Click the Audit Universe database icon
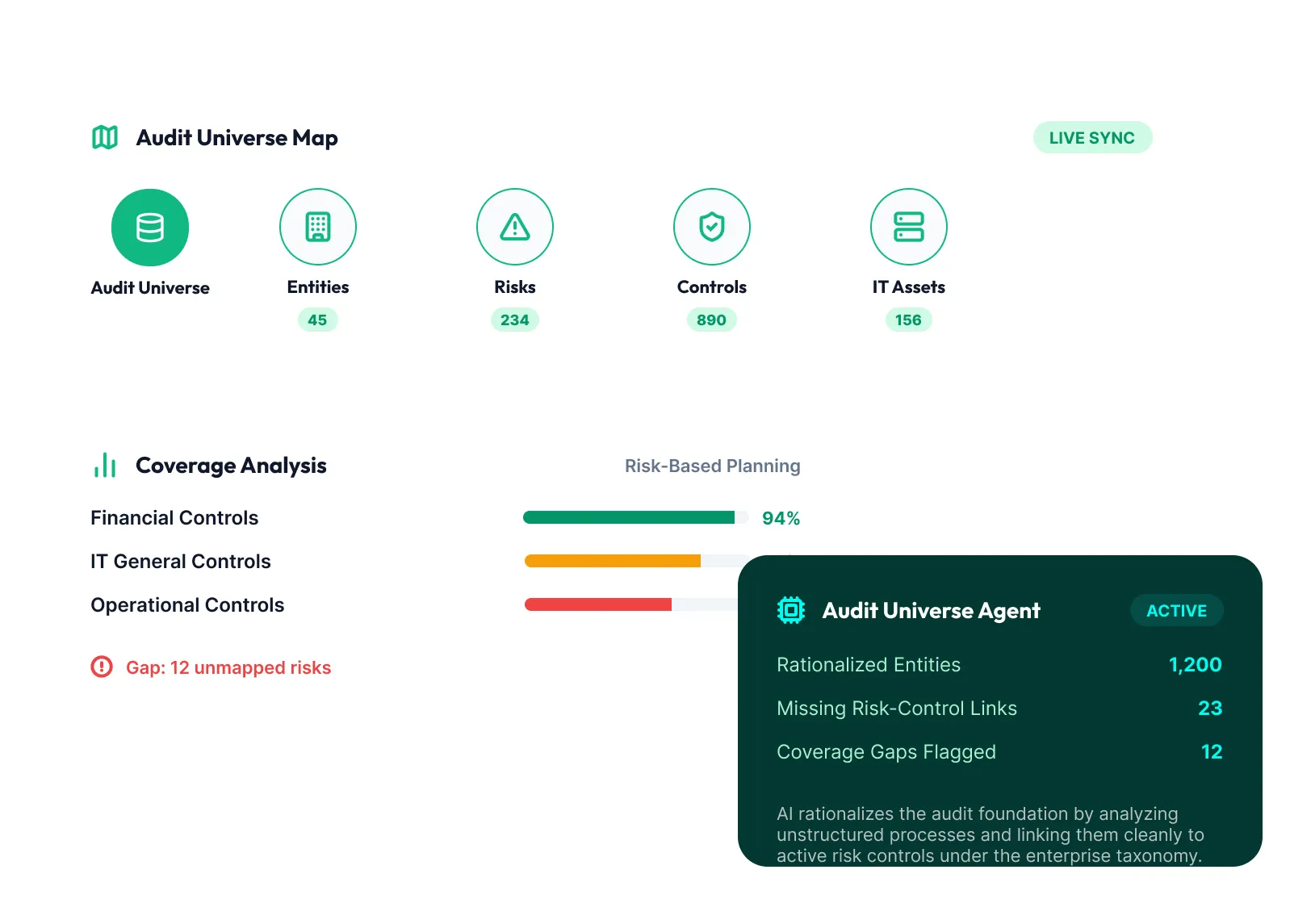 coord(150,228)
